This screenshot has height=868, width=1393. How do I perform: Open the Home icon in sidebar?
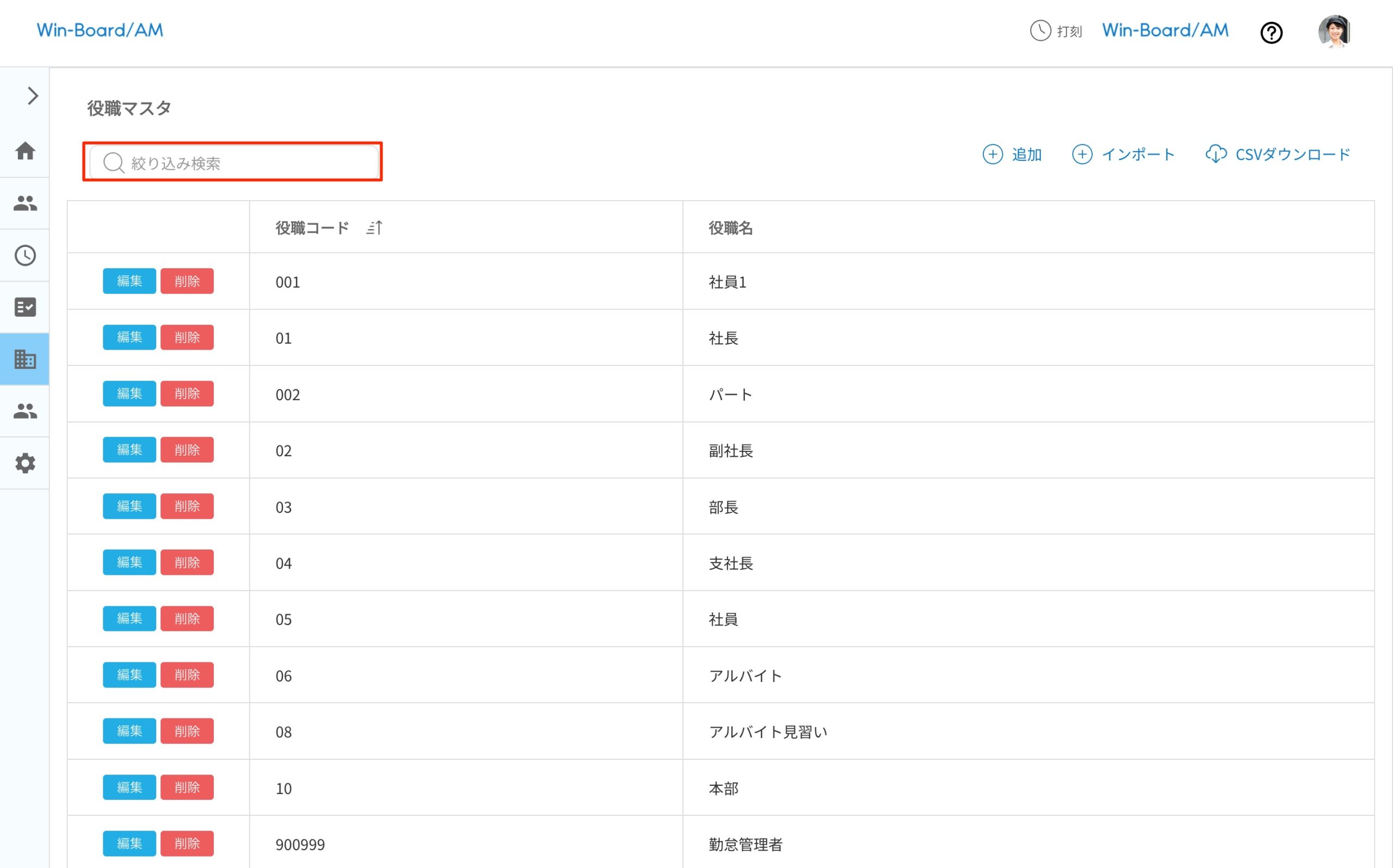tap(25, 151)
